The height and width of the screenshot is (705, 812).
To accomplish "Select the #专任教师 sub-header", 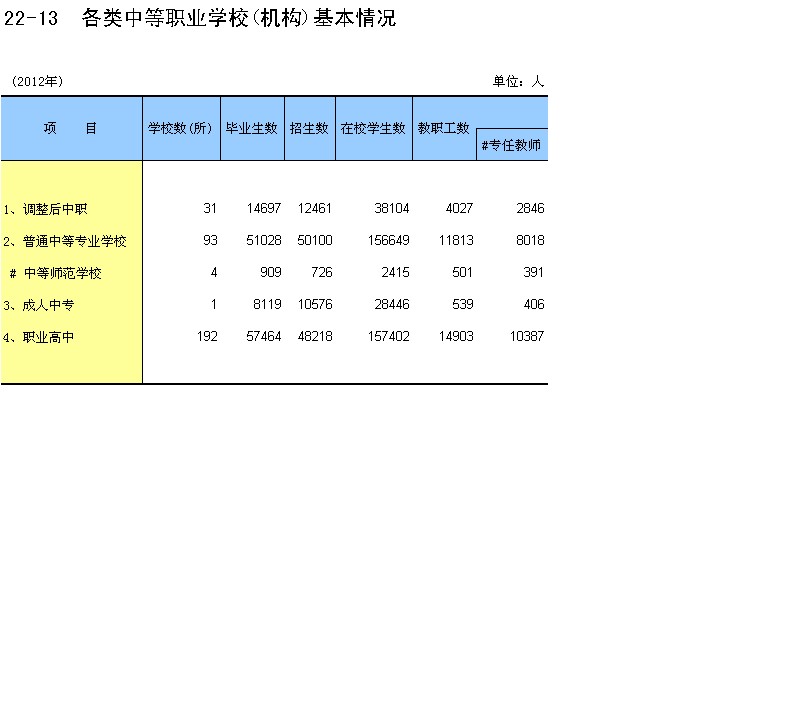I will [511, 145].
